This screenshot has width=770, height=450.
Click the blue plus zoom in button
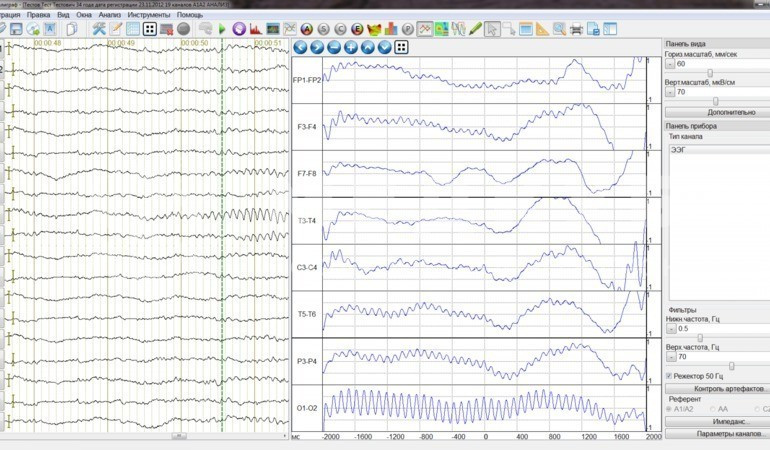tap(351, 48)
